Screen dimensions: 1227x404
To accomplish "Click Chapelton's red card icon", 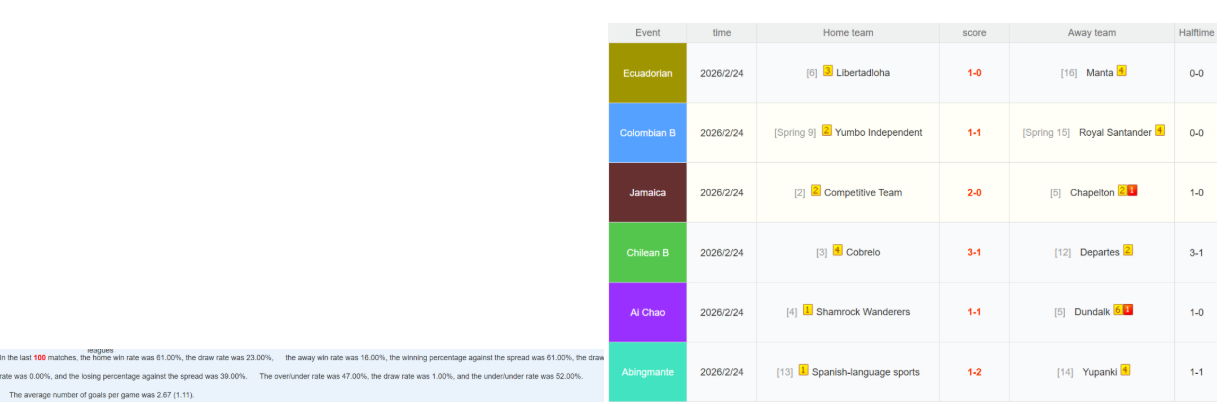I will [1132, 191].
